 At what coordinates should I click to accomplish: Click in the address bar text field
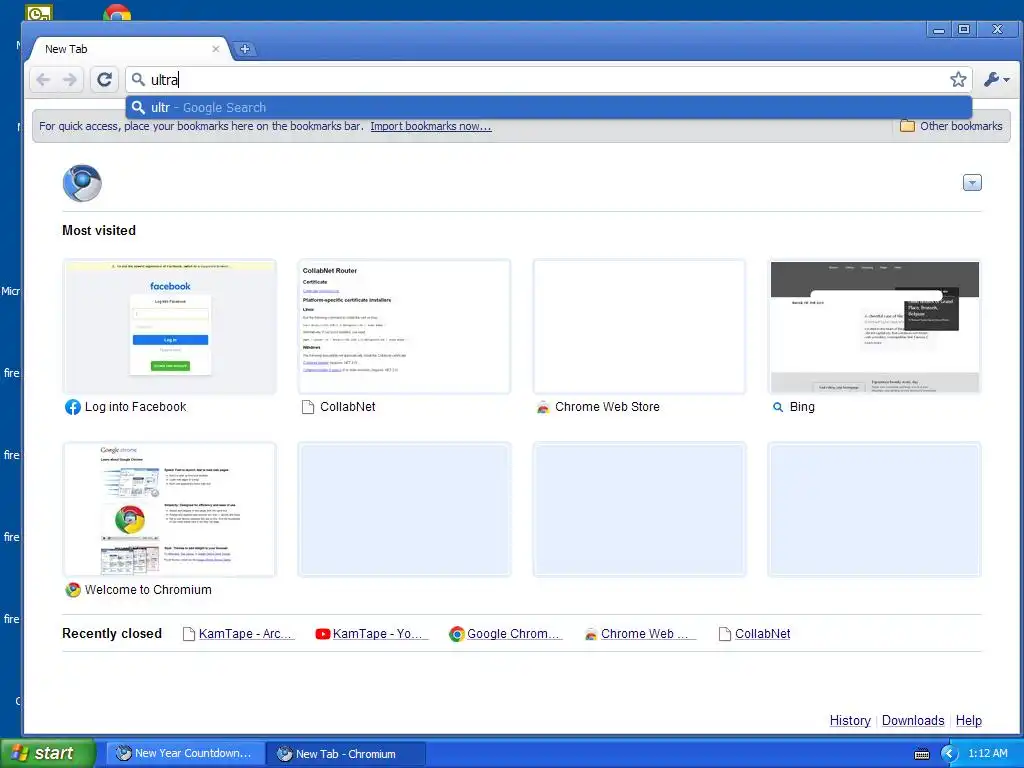click(547, 80)
